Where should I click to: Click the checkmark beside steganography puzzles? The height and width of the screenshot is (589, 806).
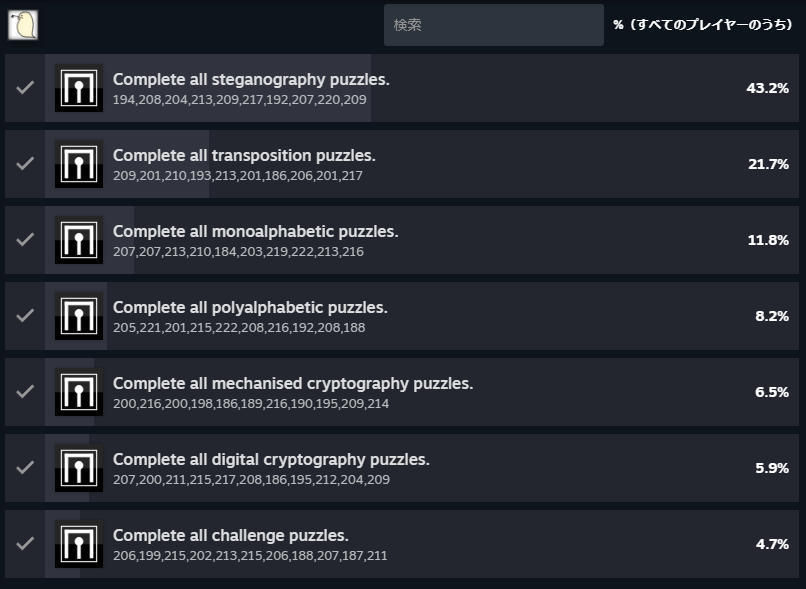[x=25, y=88]
